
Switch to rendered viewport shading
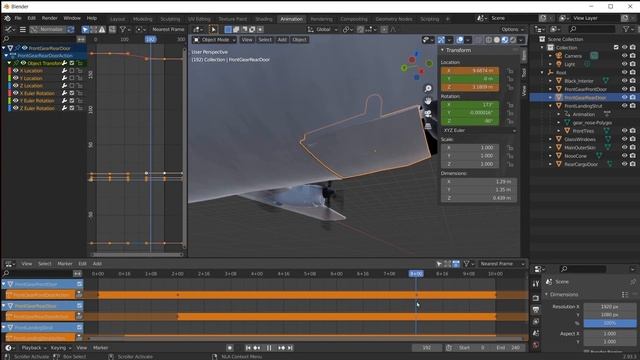click(513, 40)
